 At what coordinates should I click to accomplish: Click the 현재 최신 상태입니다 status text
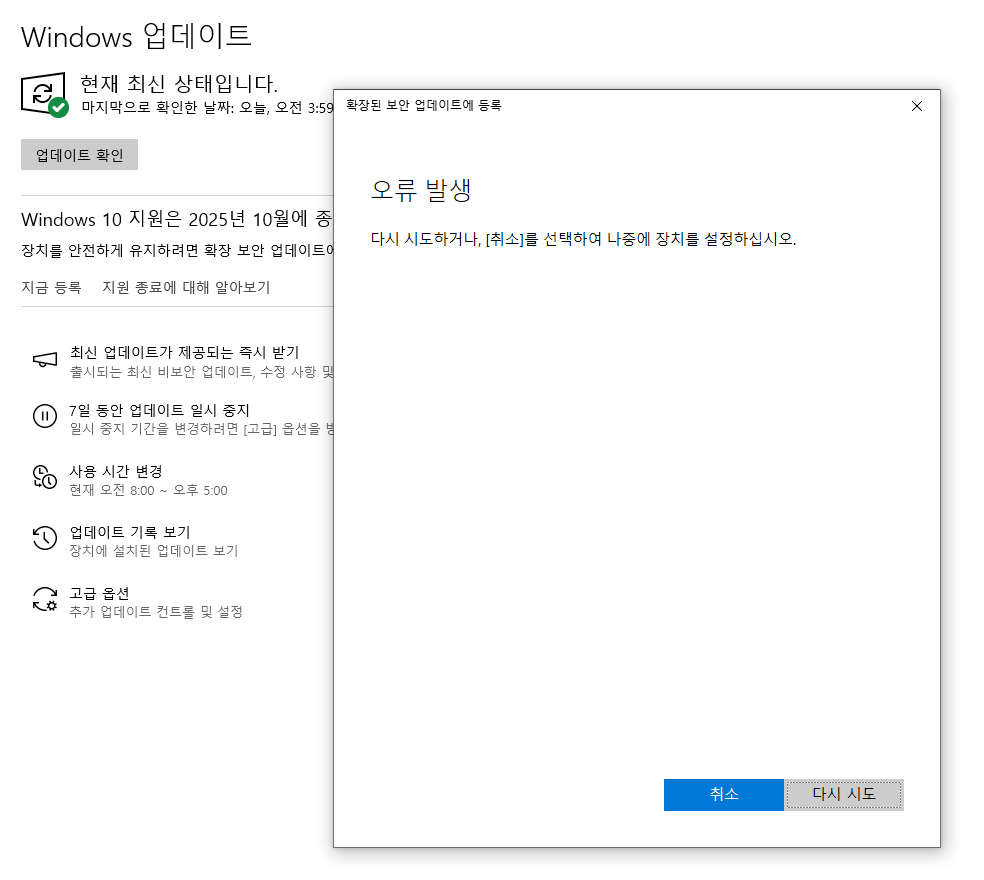pyautogui.click(x=179, y=83)
